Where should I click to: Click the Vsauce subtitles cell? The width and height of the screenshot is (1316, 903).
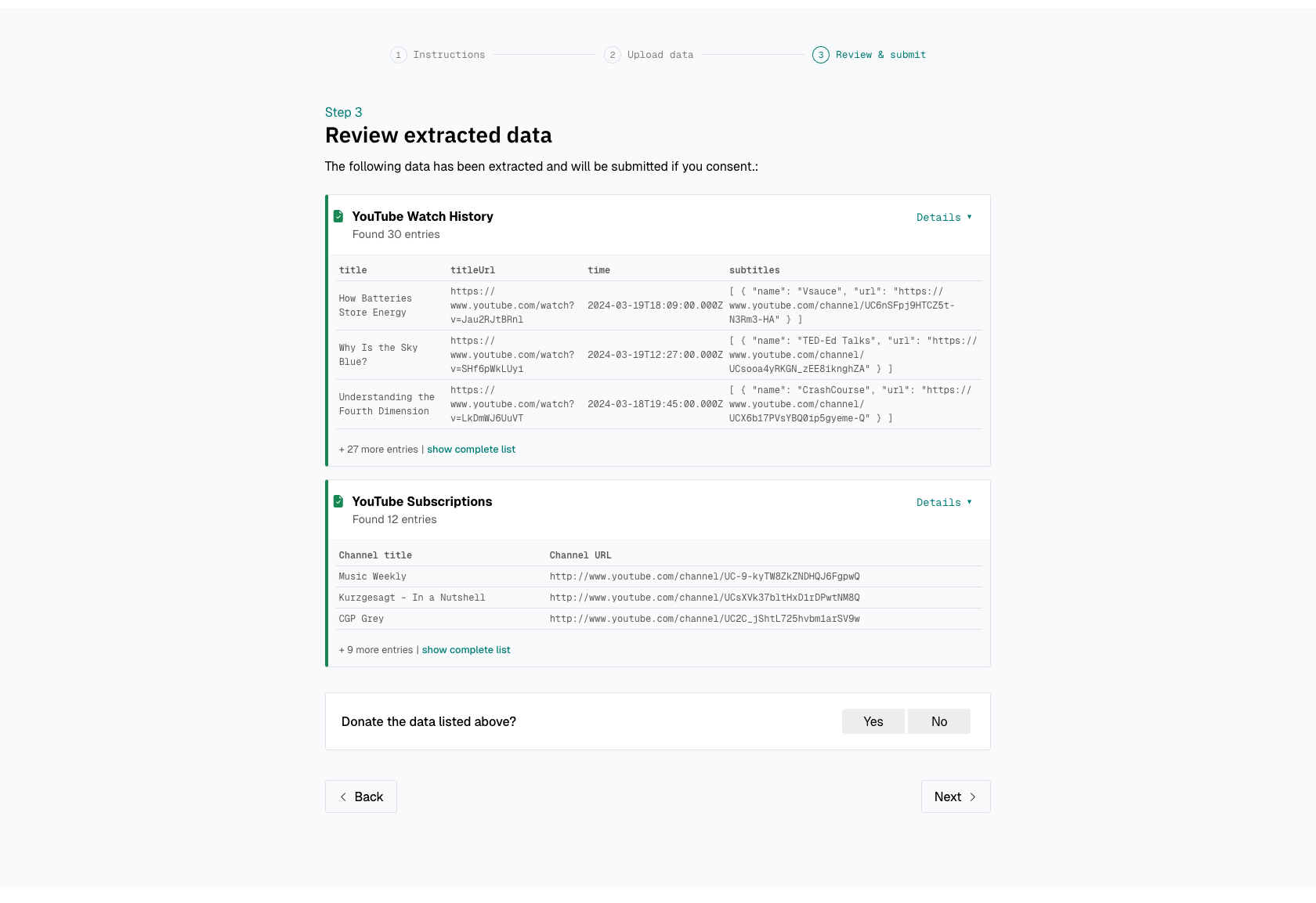[x=854, y=305]
